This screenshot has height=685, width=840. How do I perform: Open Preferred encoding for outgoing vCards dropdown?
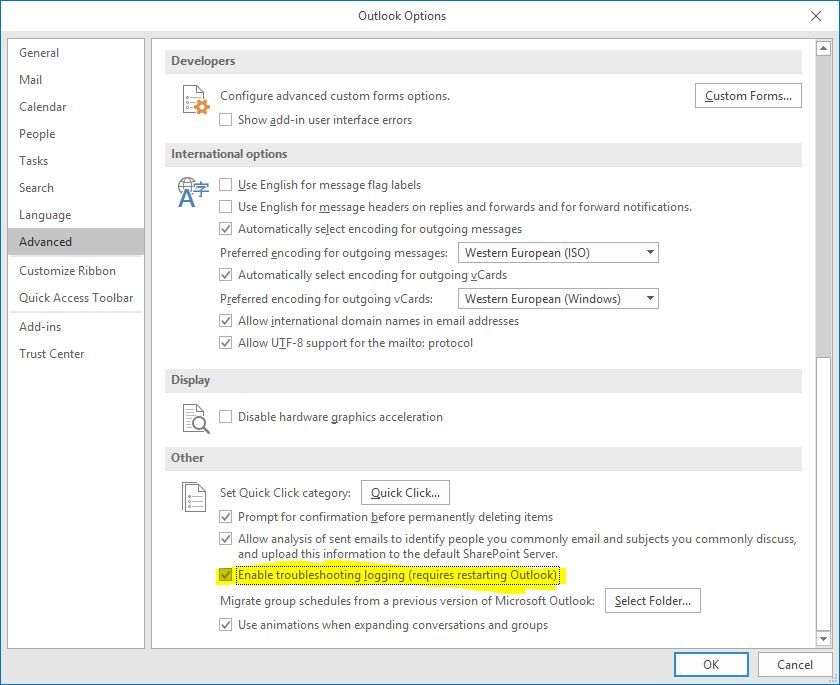click(x=558, y=299)
